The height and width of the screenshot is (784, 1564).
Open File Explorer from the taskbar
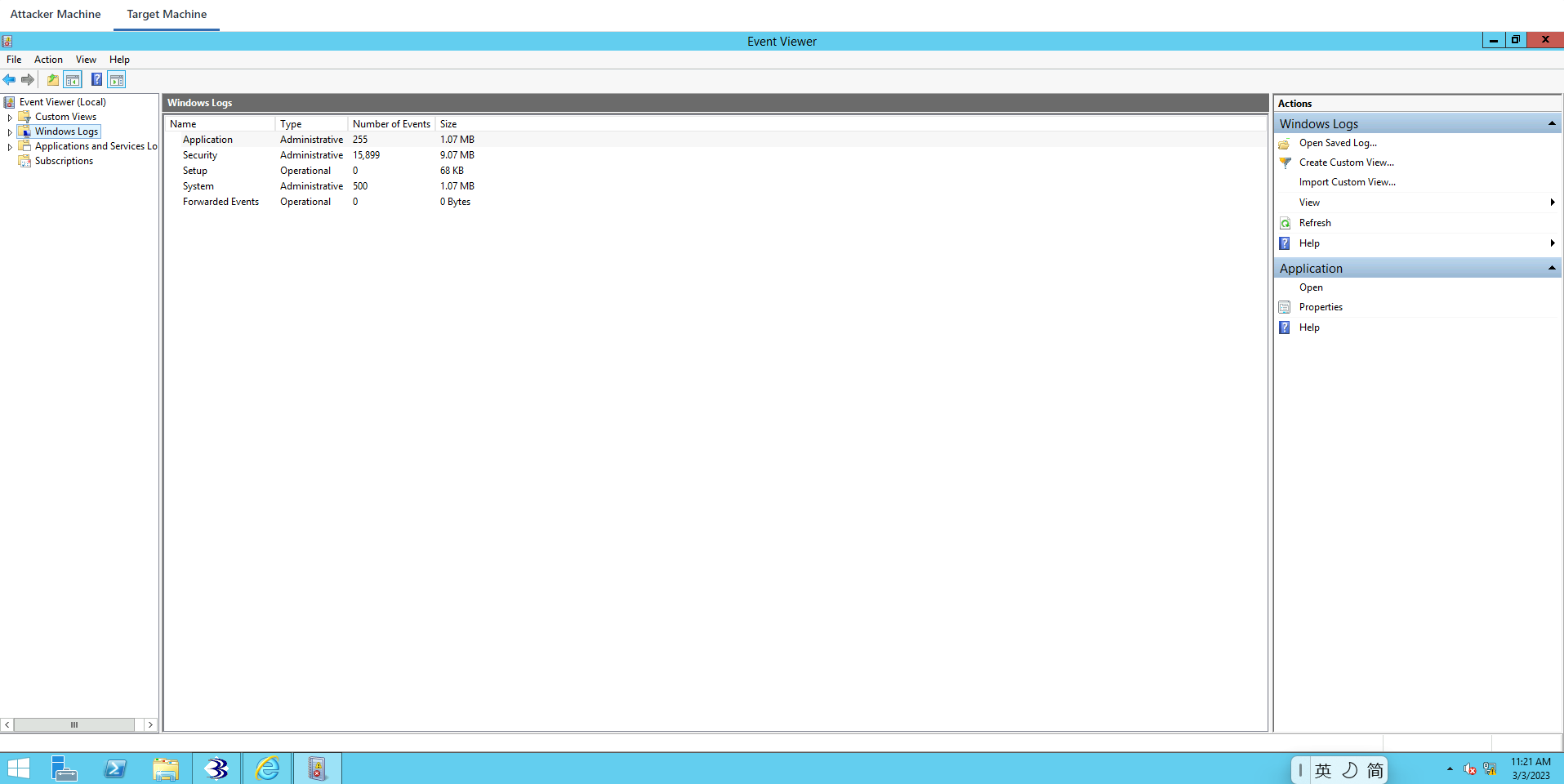[x=166, y=768]
